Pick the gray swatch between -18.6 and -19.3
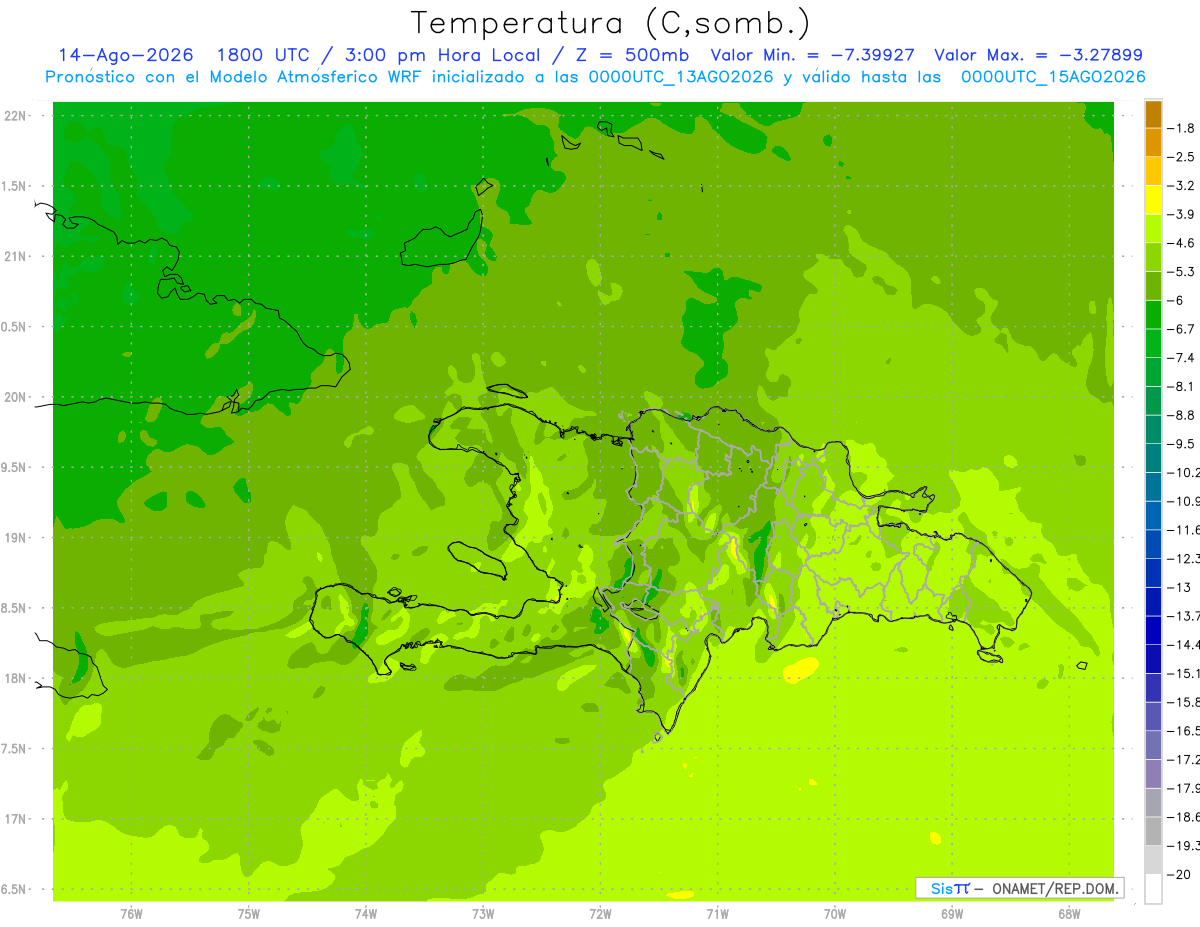Image resolution: width=1200 pixels, height=927 pixels. click(x=1153, y=832)
